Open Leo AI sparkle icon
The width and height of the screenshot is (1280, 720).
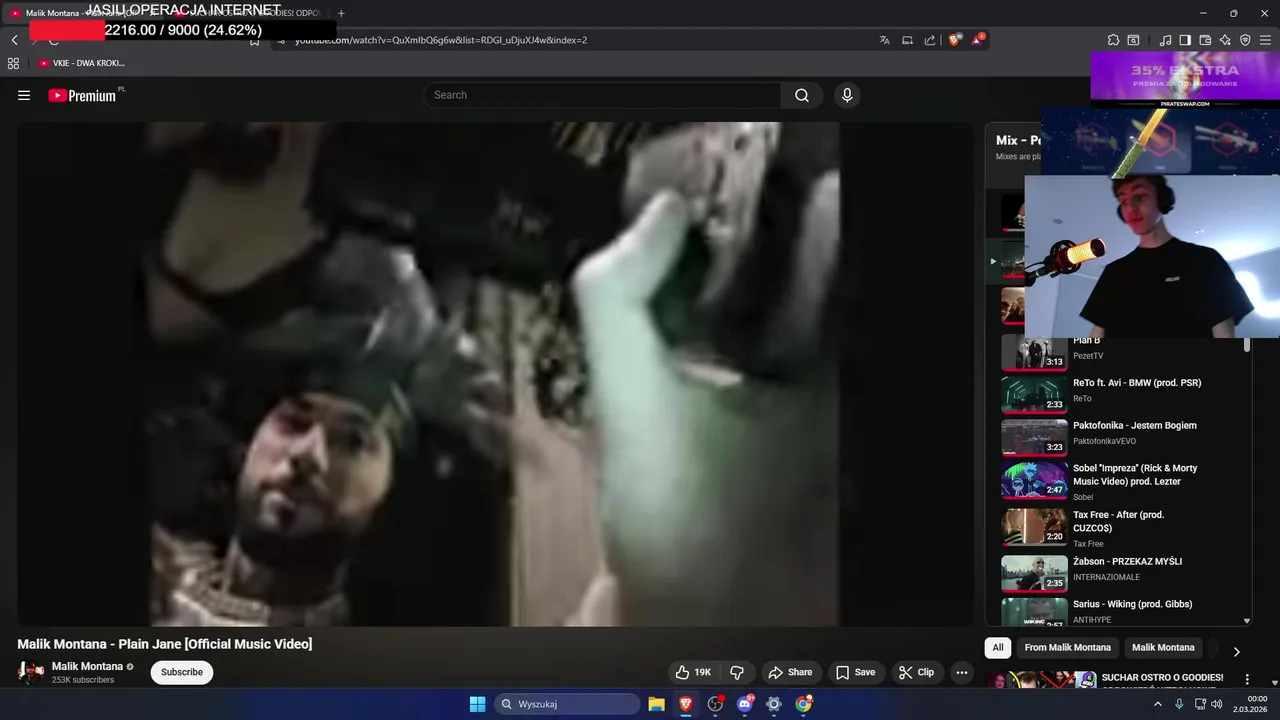[x=1225, y=40]
